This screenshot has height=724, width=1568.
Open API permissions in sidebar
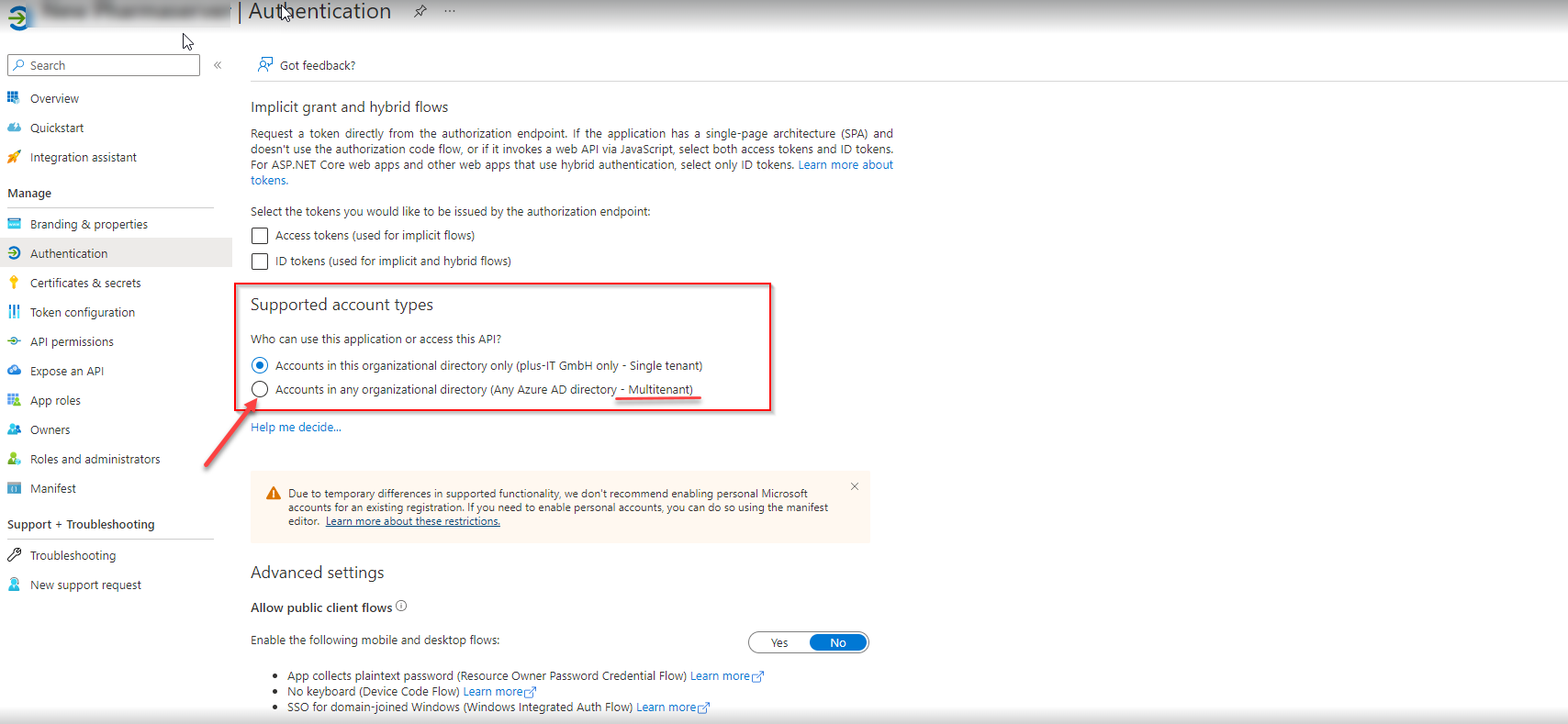[x=72, y=341]
